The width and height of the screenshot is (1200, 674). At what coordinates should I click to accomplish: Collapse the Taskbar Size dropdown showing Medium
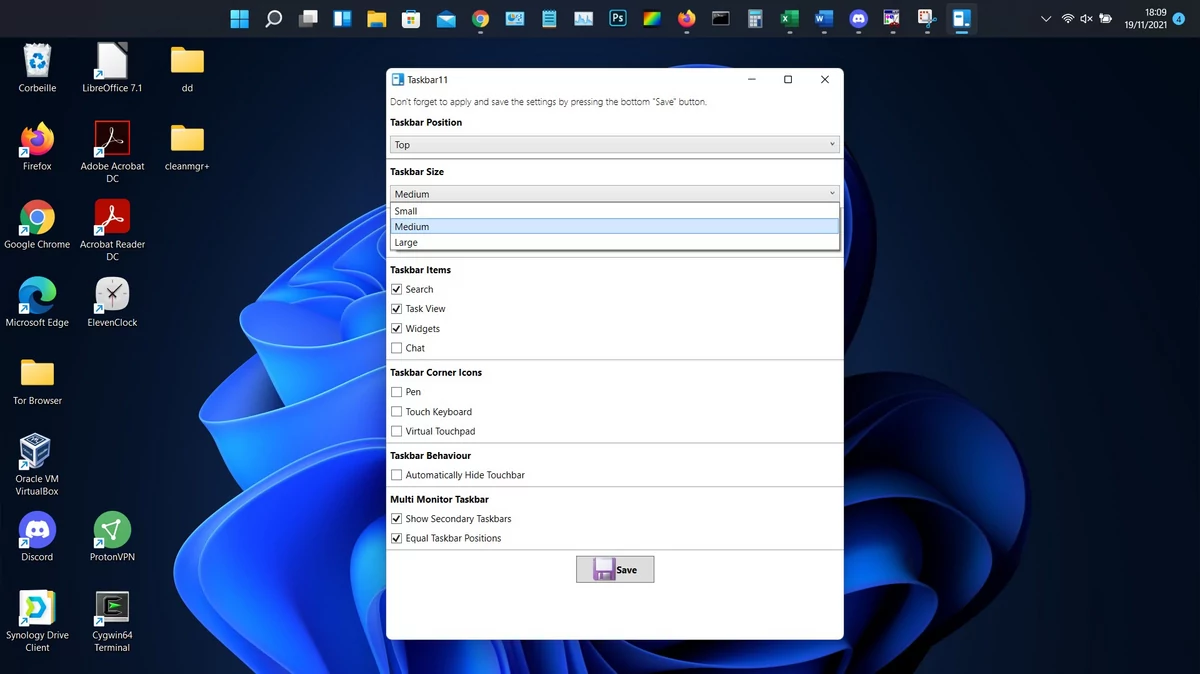tap(614, 194)
